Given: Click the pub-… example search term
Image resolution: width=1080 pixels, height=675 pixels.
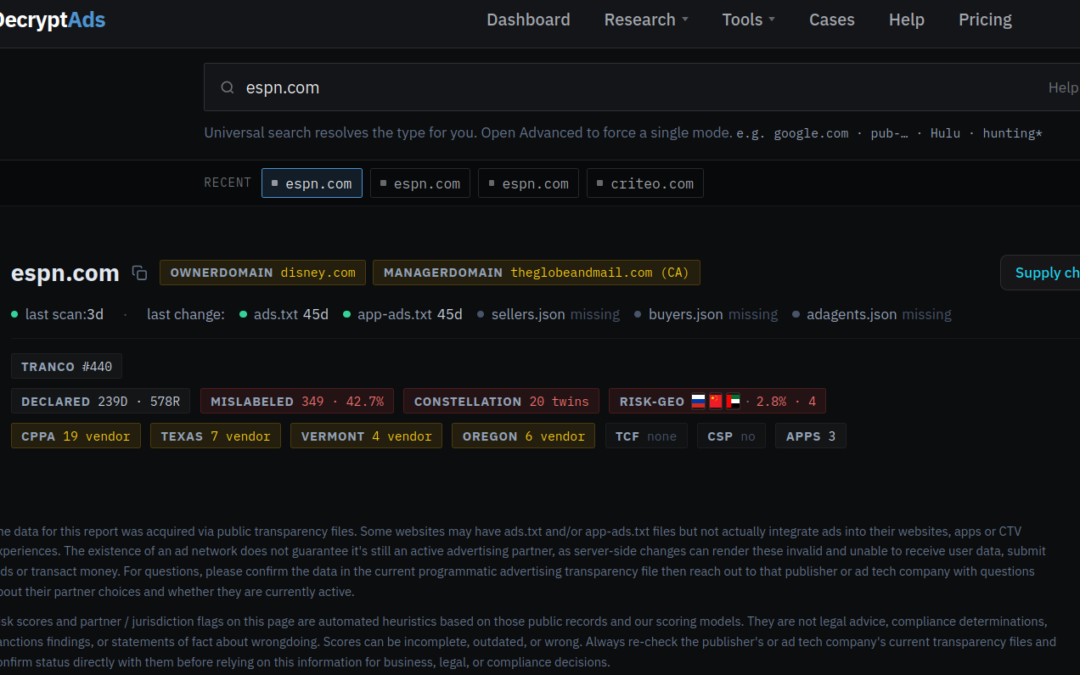Looking at the screenshot, I should pyautogui.click(x=889, y=134).
